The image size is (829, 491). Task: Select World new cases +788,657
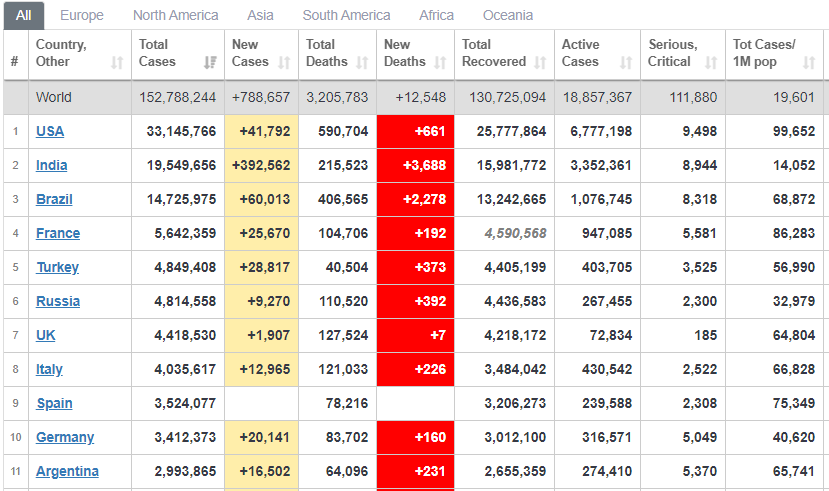tap(261, 97)
